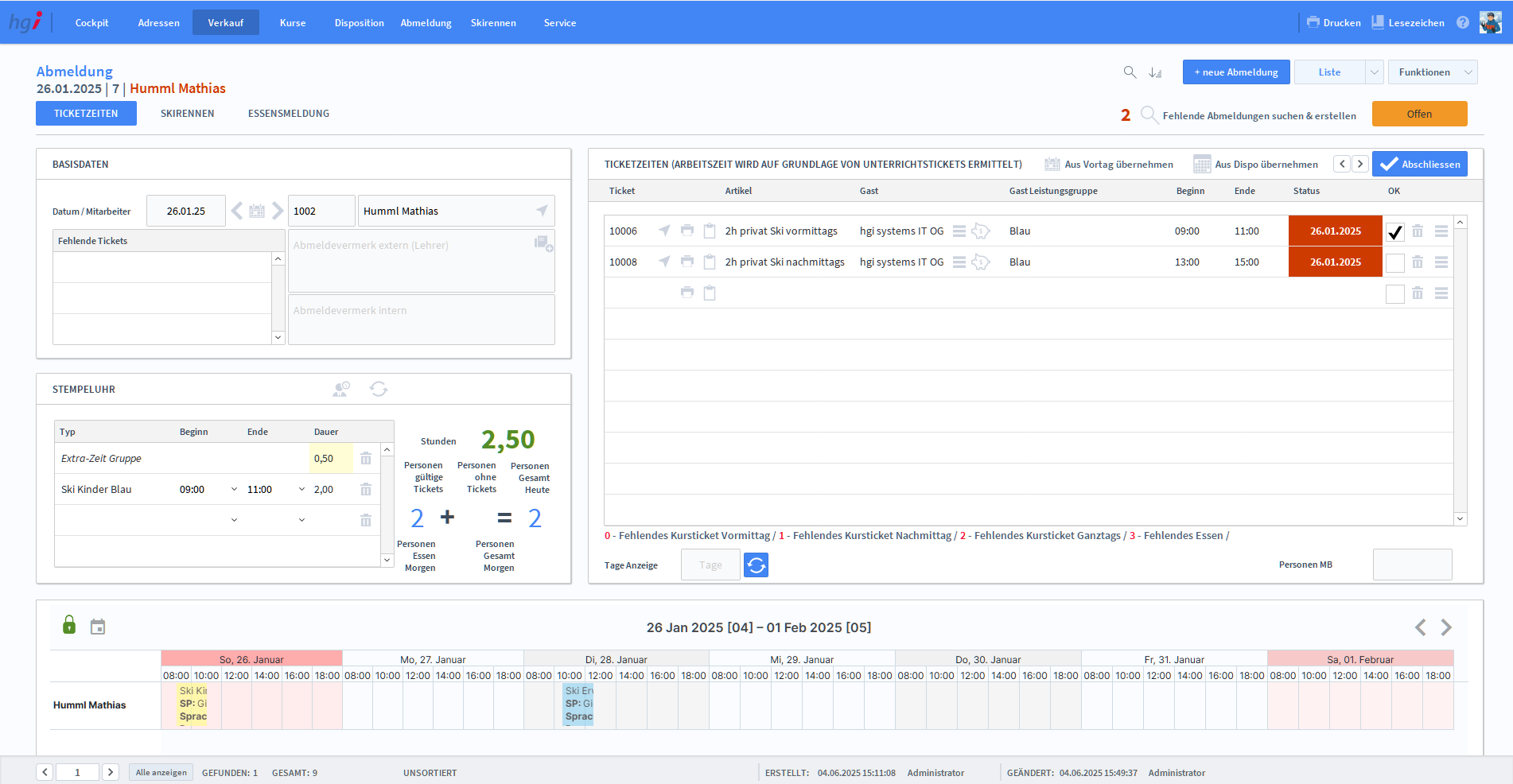Open the help question mark icon

tap(1463, 23)
